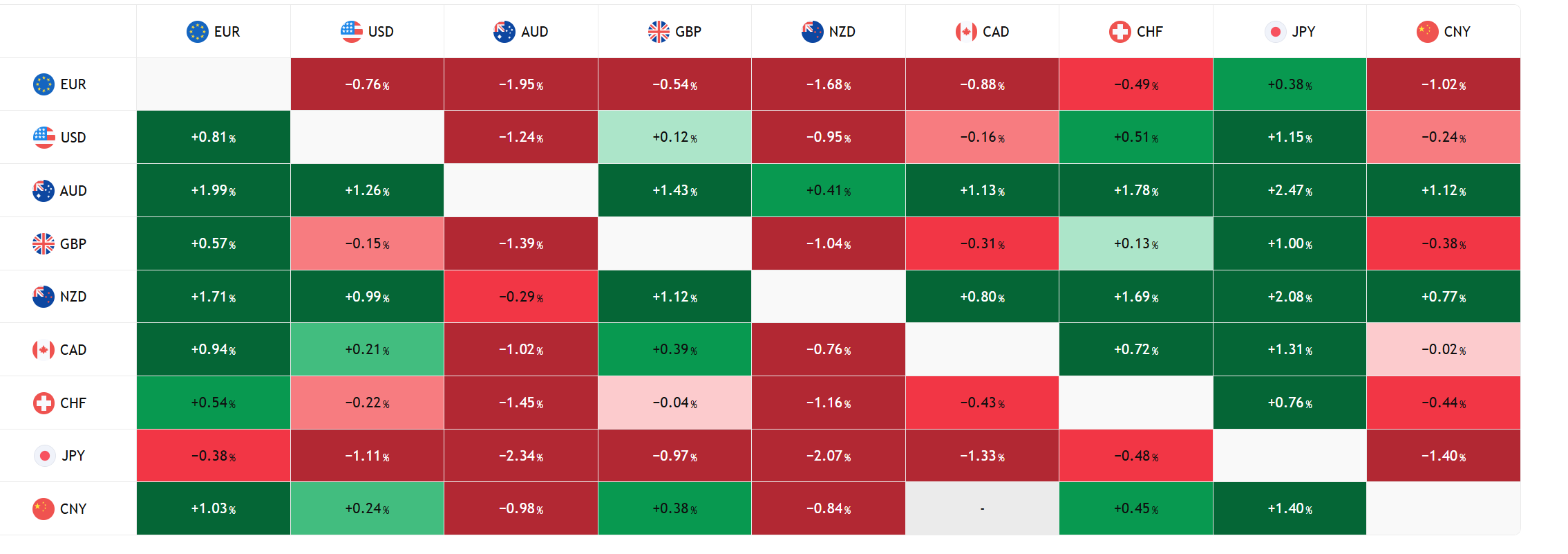The image size is (1568, 554).
Task: Open the NZD/EUR cell showing +1.71%
Action: tap(214, 297)
